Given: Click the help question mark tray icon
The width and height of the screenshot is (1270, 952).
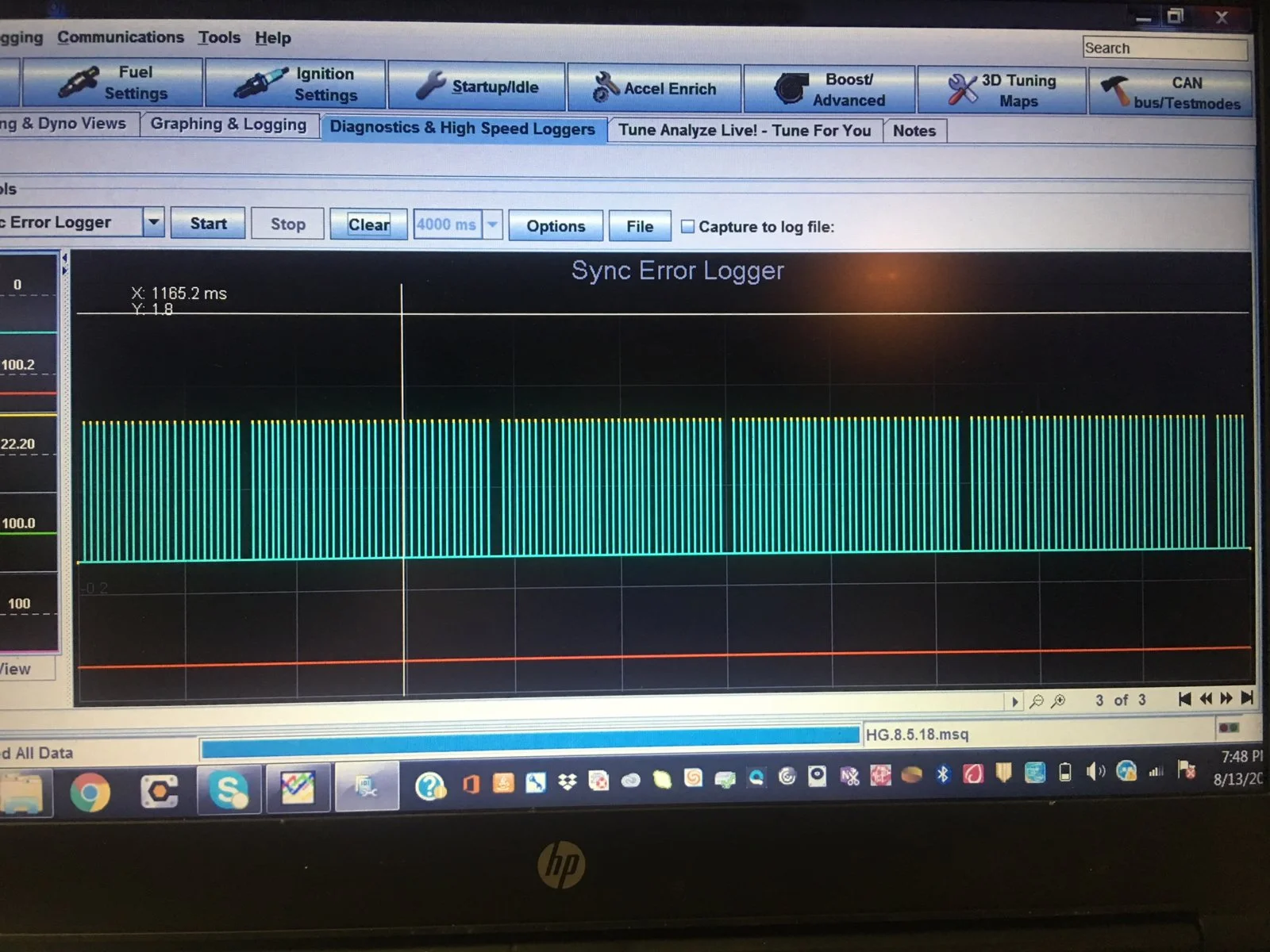Looking at the screenshot, I should [430, 786].
